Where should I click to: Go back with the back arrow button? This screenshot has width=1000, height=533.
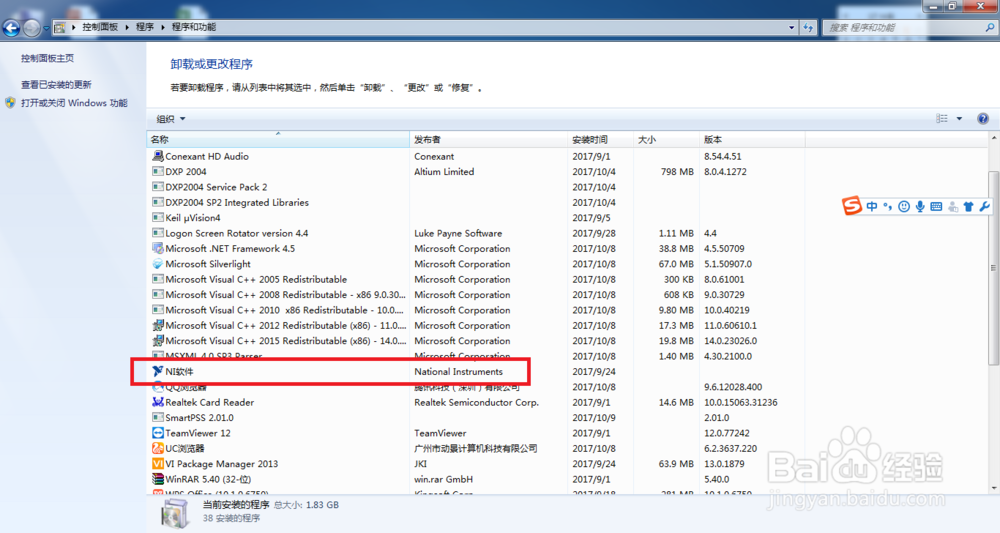11,27
